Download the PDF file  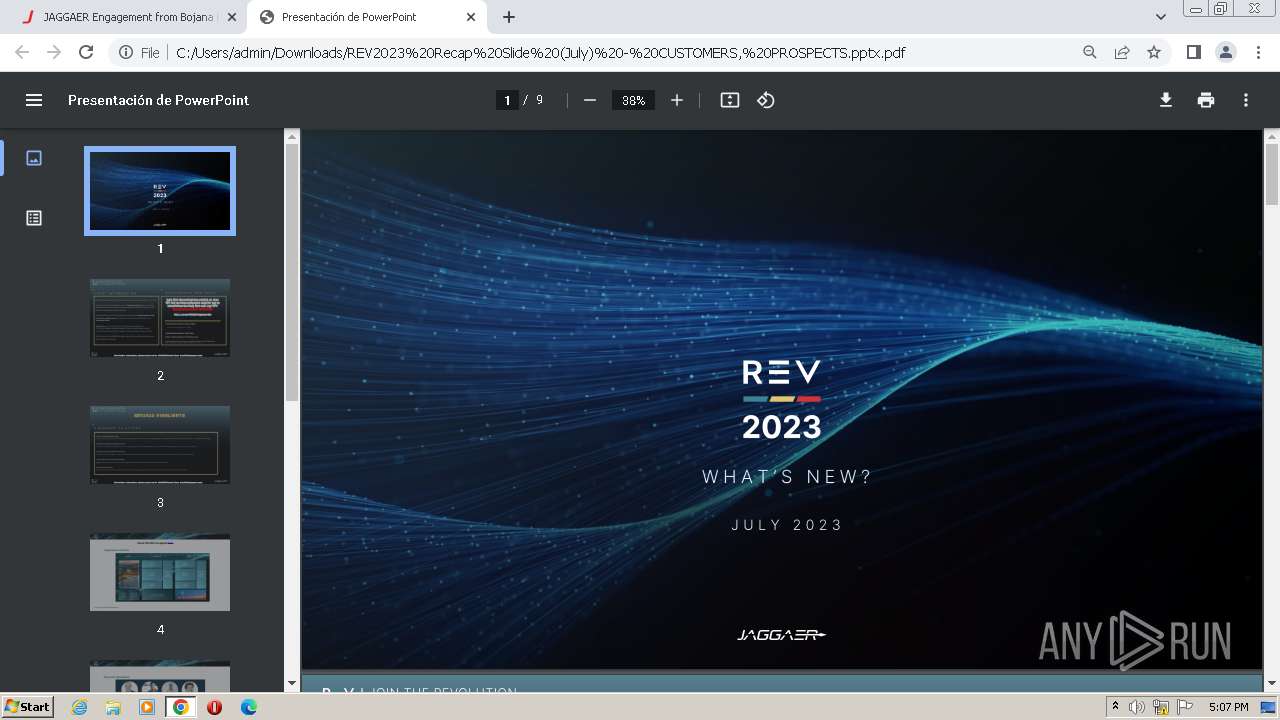pyautogui.click(x=1166, y=100)
